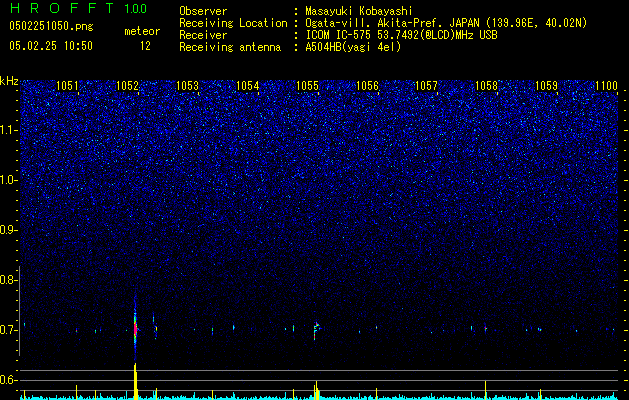
Task: Click the 1100 time marker
Action: coord(607,86)
